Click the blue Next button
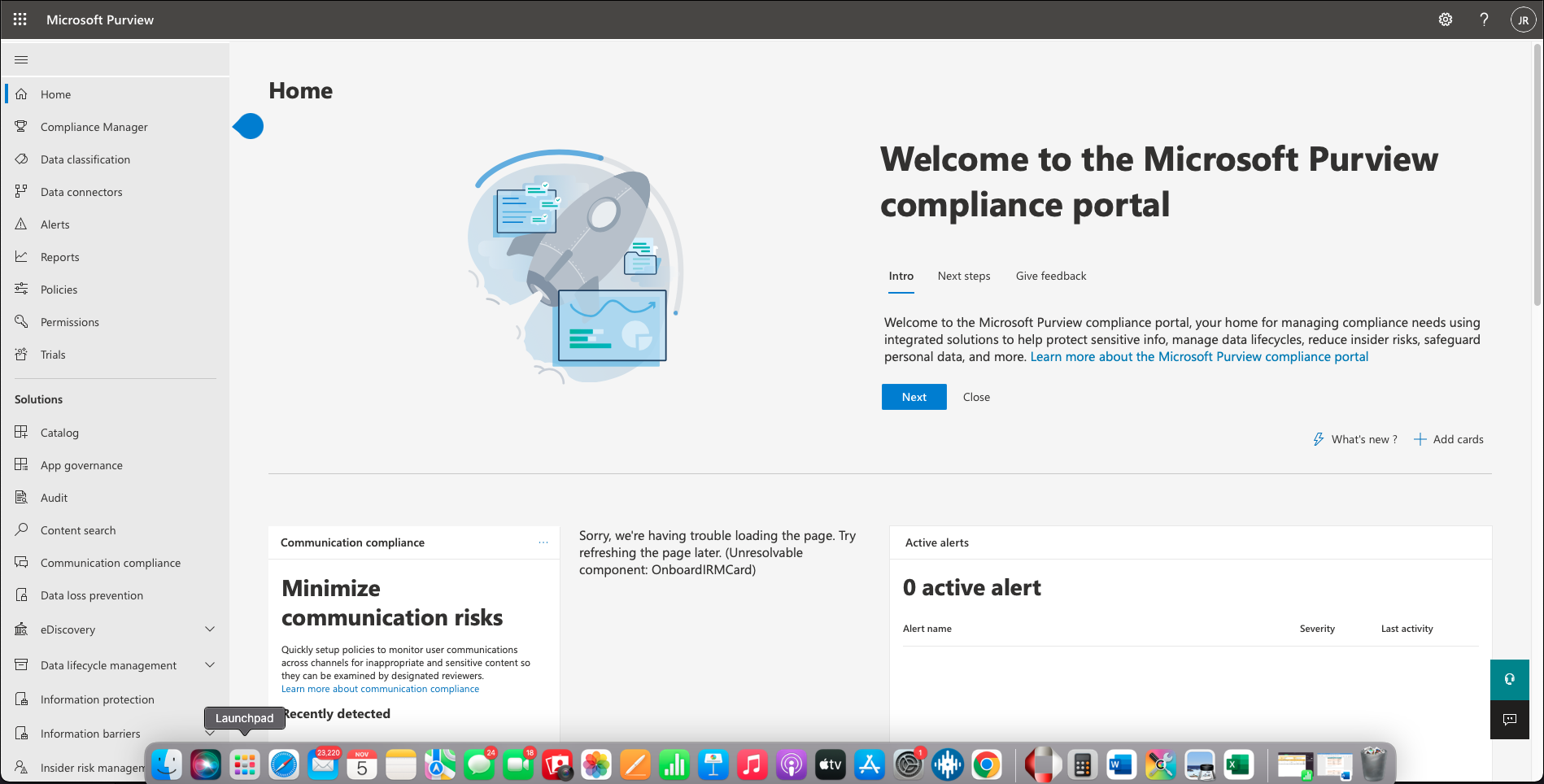This screenshot has width=1544, height=784. pos(914,397)
